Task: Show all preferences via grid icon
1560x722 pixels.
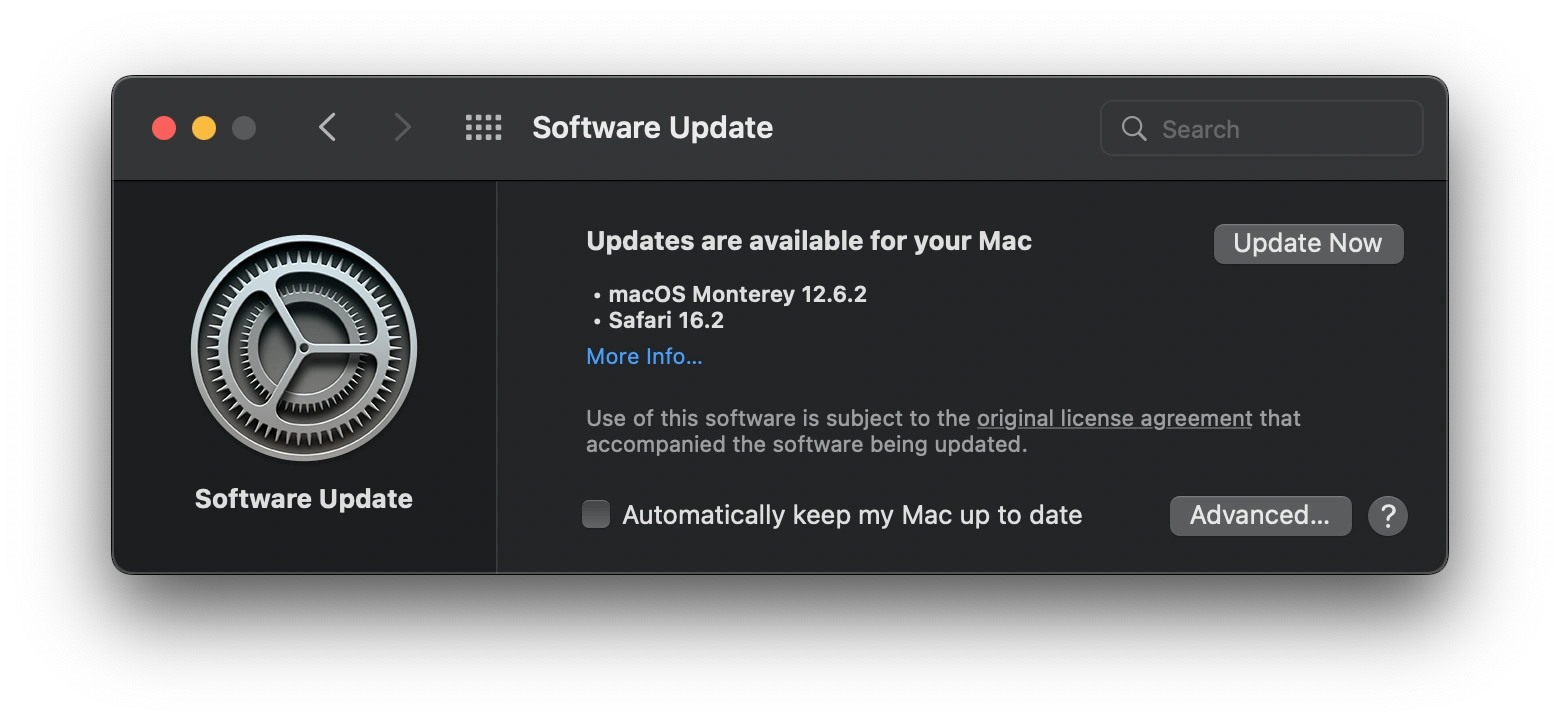Action: coord(483,128)
